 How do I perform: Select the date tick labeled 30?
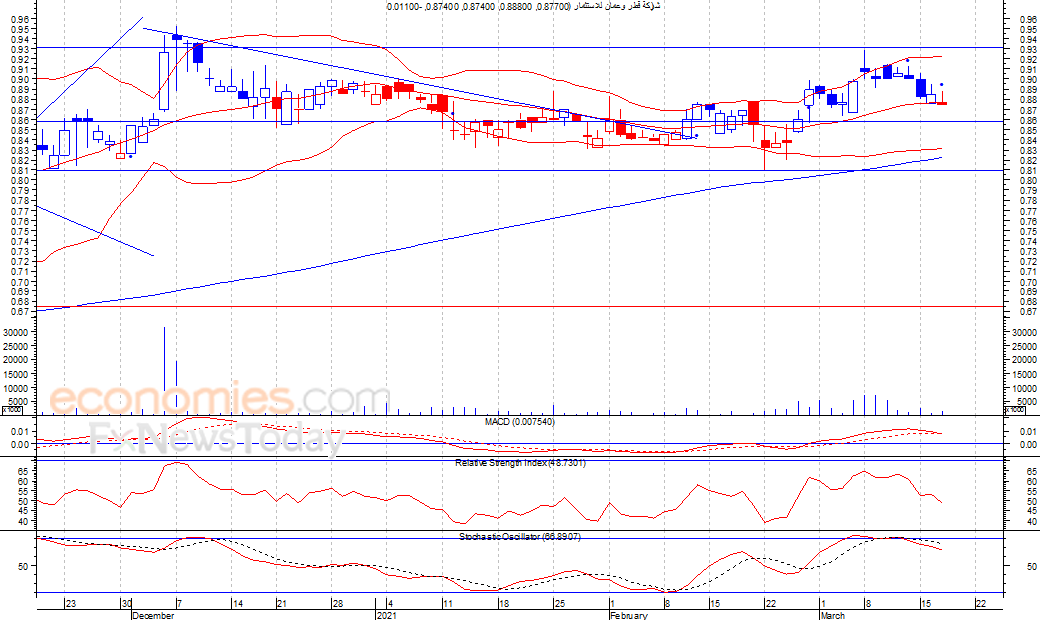(x=126, y=603)
